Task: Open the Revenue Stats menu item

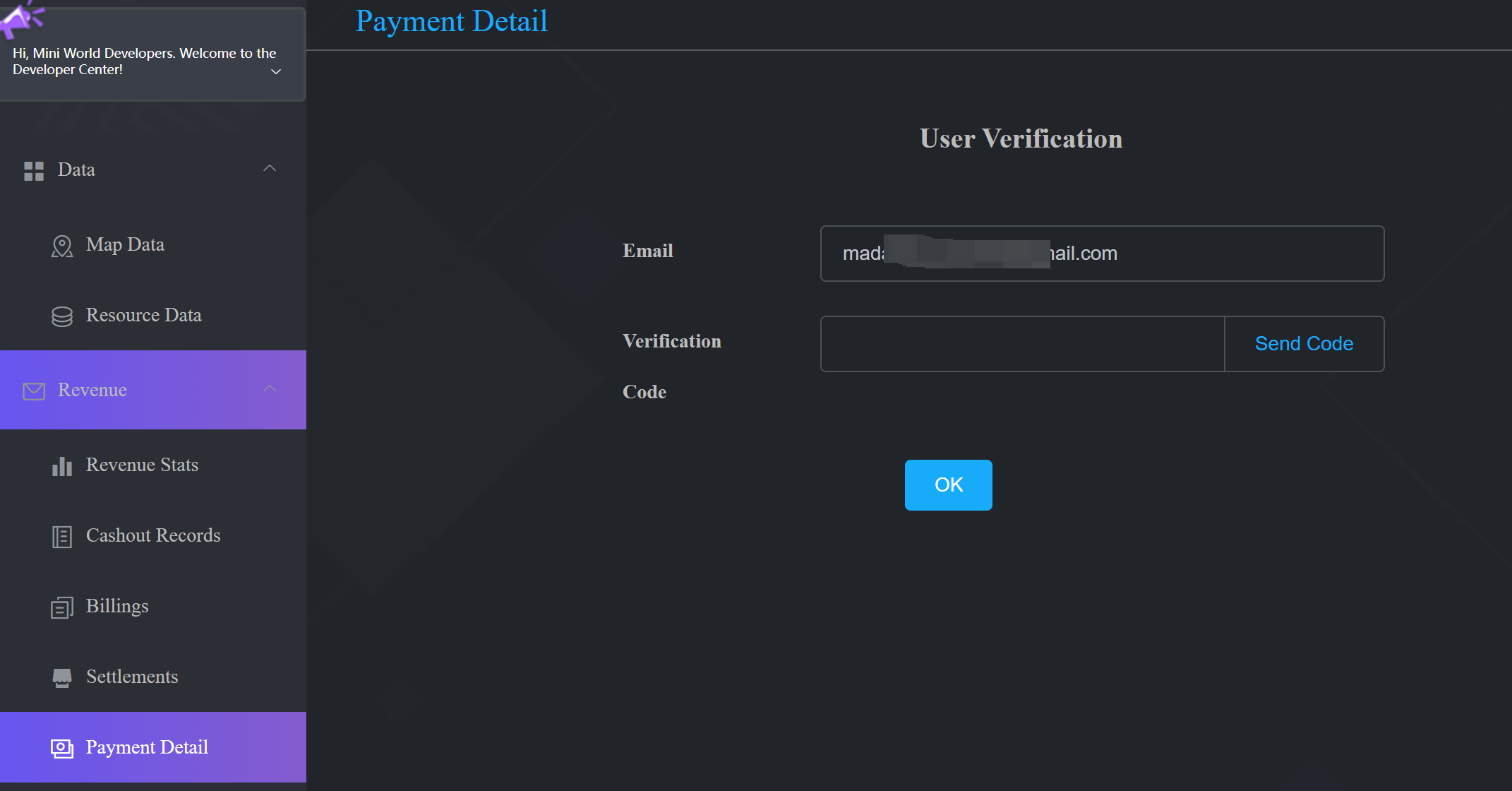Action: tap(142, 465)
